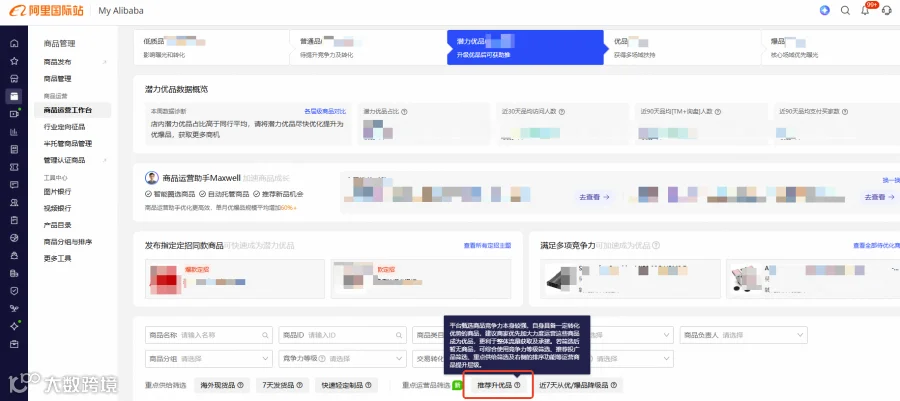Click the headset customer service icon
900x401 pixels.
coord(886,10)
